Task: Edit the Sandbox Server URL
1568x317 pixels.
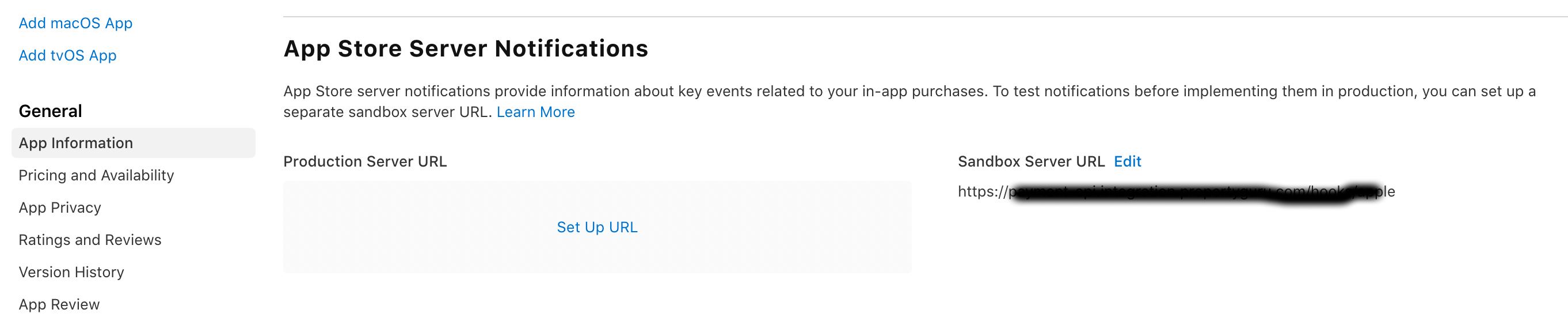Action: pyautogui.click(x=1127, y=161)
